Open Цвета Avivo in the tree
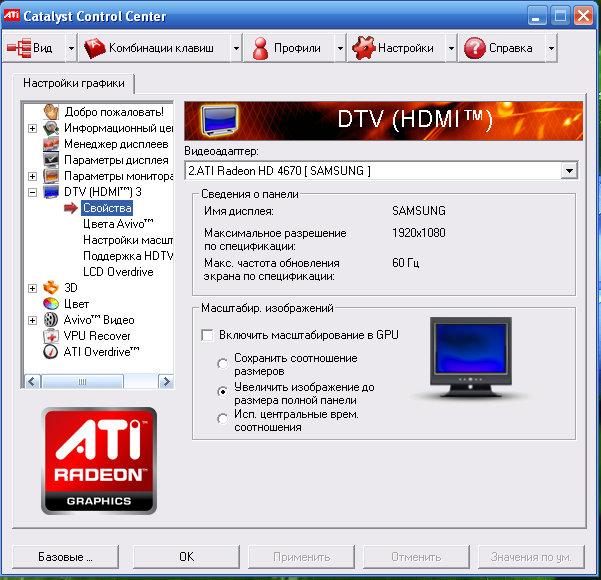 click(118, 223)
